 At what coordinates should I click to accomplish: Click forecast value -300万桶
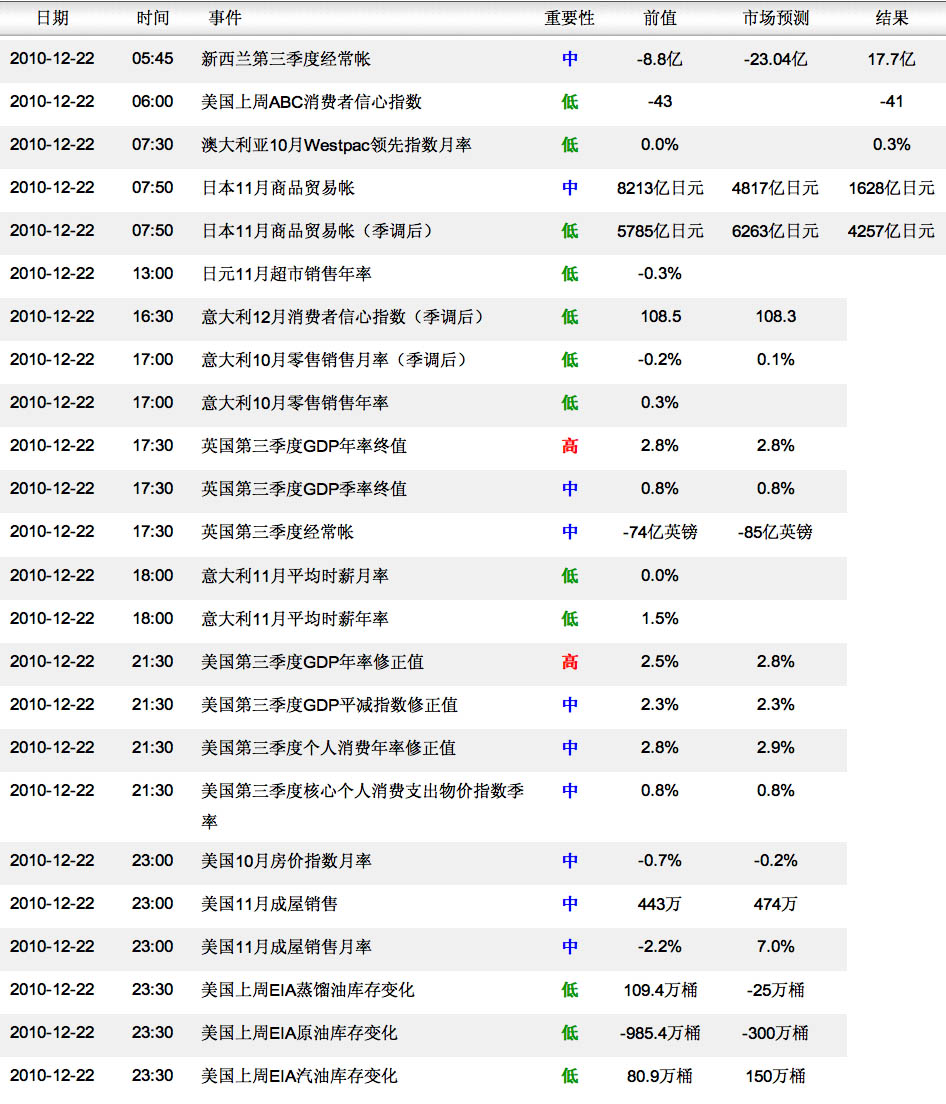tap(775, 1033)
